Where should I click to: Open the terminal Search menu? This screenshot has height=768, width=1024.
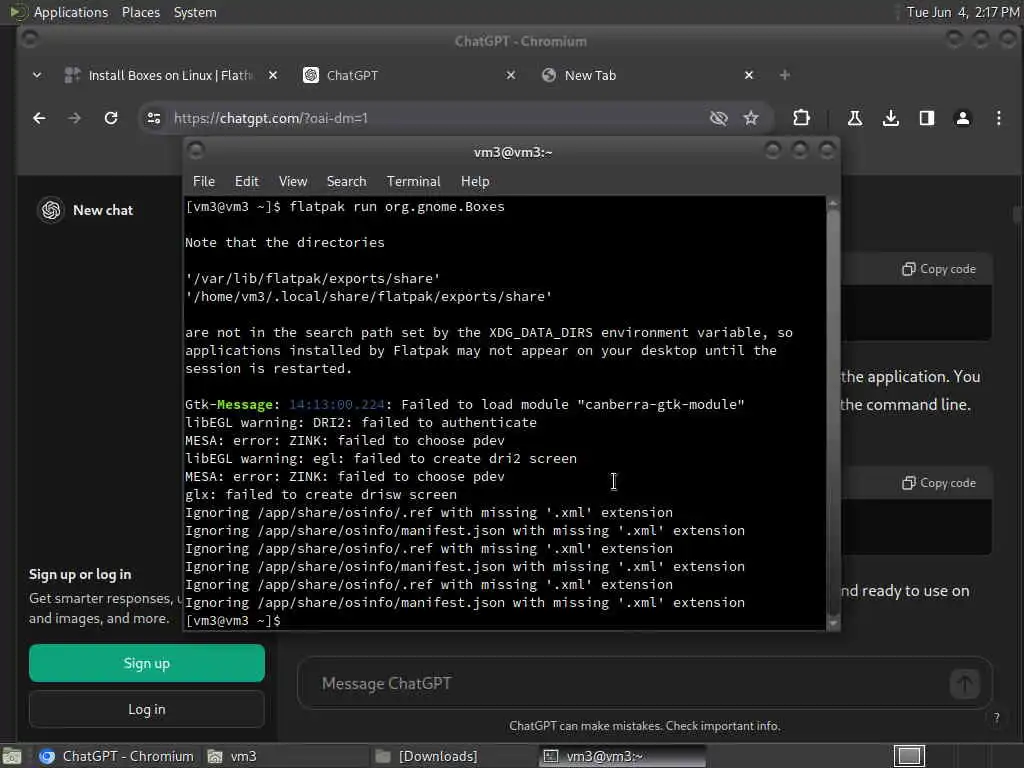tap(346, 182)
